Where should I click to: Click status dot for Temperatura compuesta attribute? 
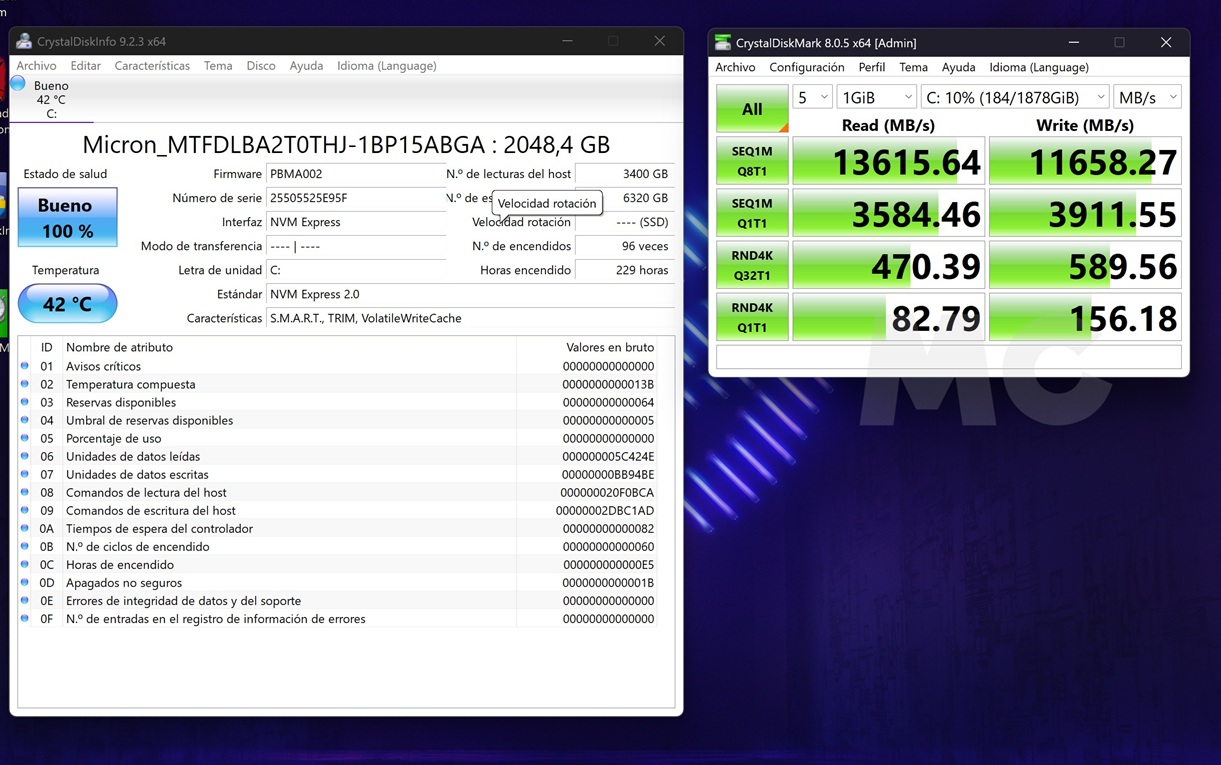point(25,384)
